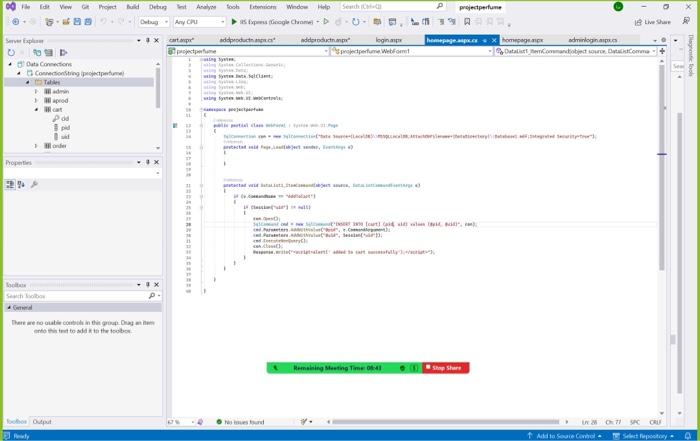Image resolution: width=700 pixels, height=441 pixels.
Task: Click the Refresh browser icon in toolbar
Action: [355, 21]
